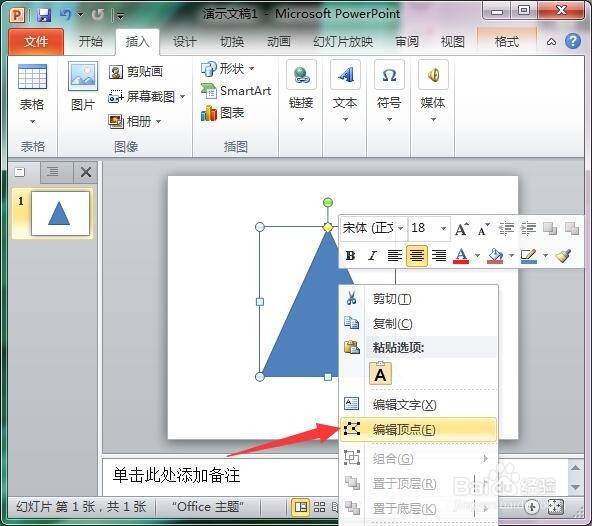The width and height of the screenshot is (592, 526).
Task: Switch to the 切换 ribbon tab
Action: 232,41
